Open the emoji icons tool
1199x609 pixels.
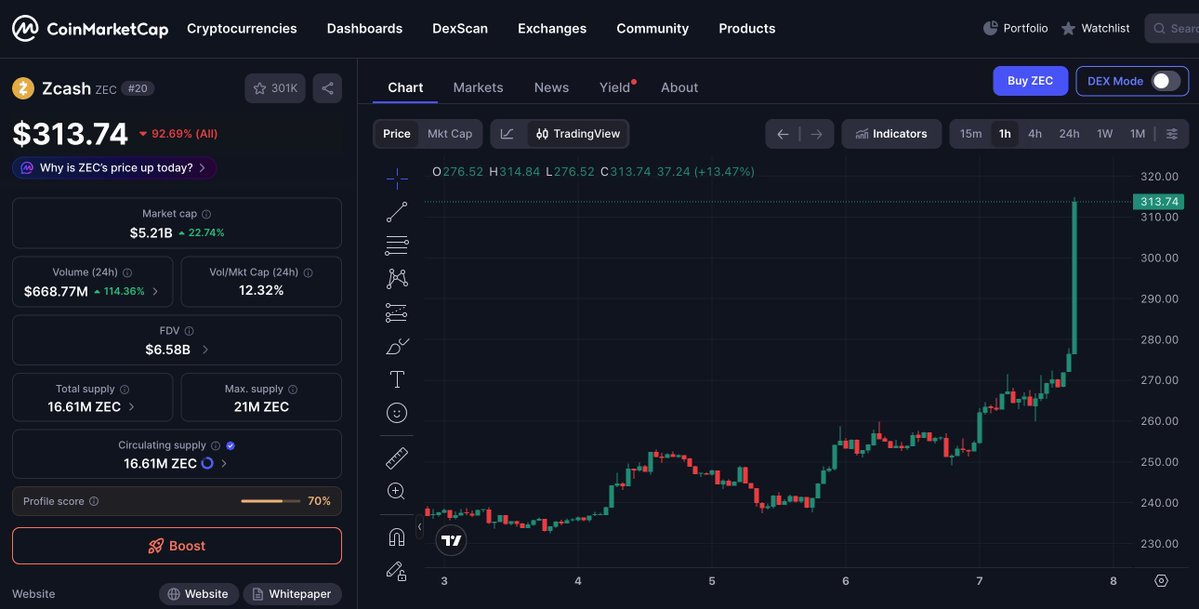(397, 413)
